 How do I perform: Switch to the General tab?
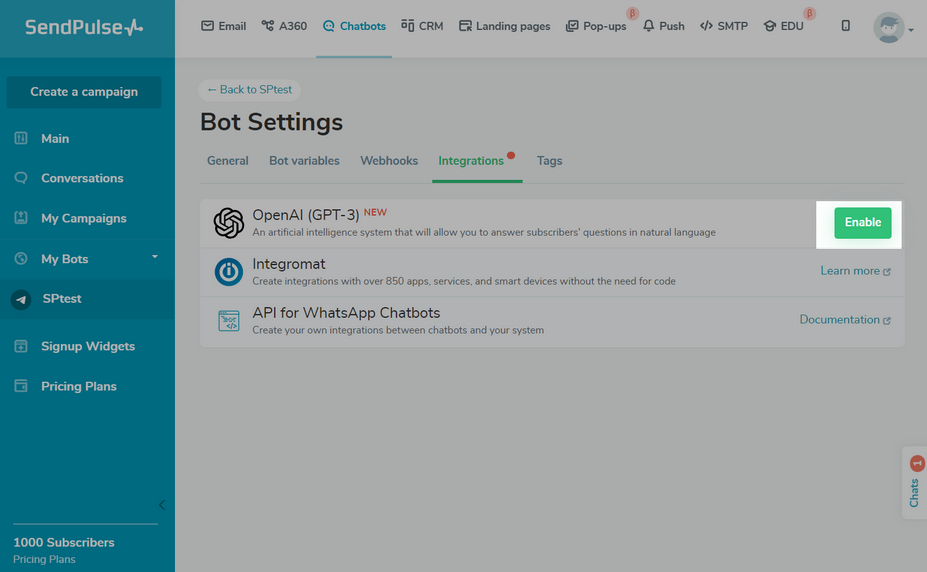click(x=228, y=161)
